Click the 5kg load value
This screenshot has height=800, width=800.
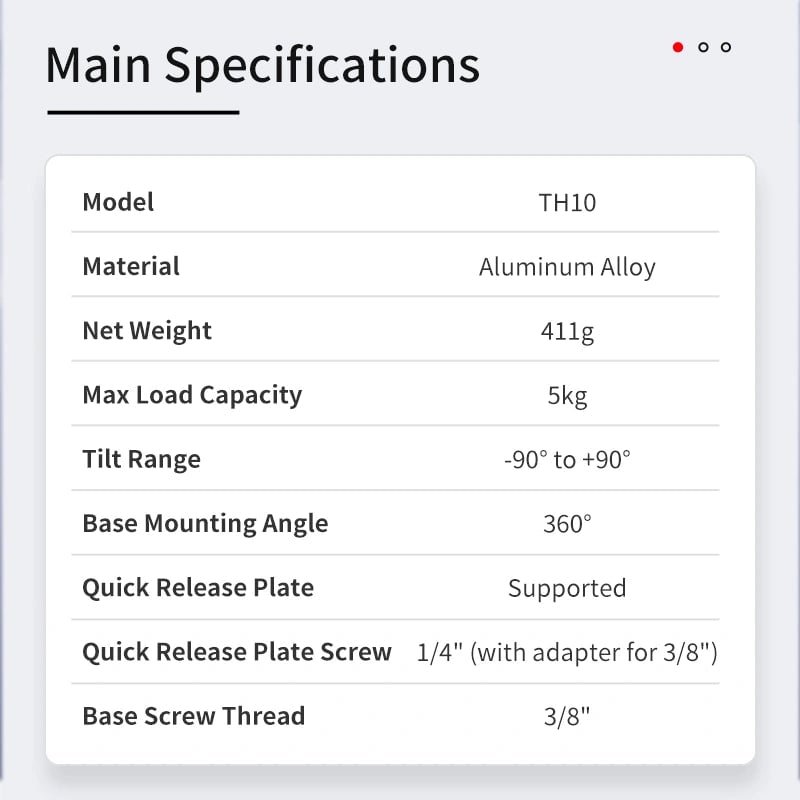(x=567, y=396)
